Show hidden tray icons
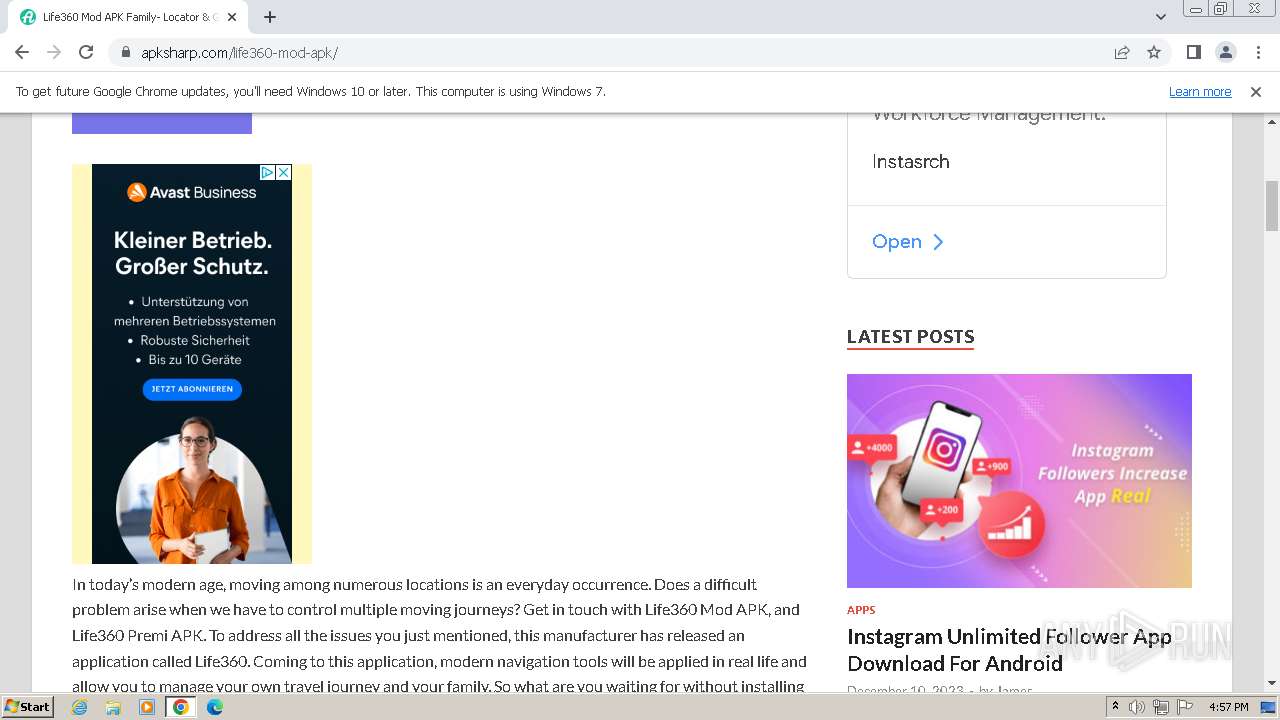This screenshot has height=720, width=1280. (x=1115, y=707)
